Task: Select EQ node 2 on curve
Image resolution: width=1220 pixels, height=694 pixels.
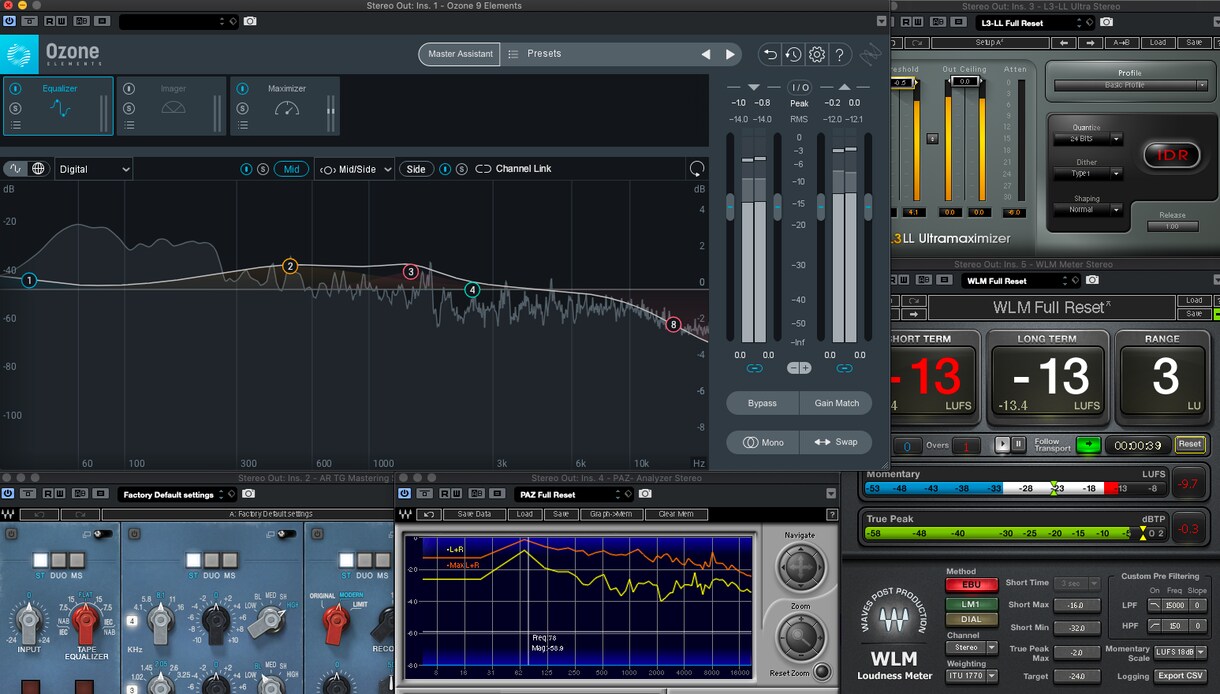Action: pos(290,266)
